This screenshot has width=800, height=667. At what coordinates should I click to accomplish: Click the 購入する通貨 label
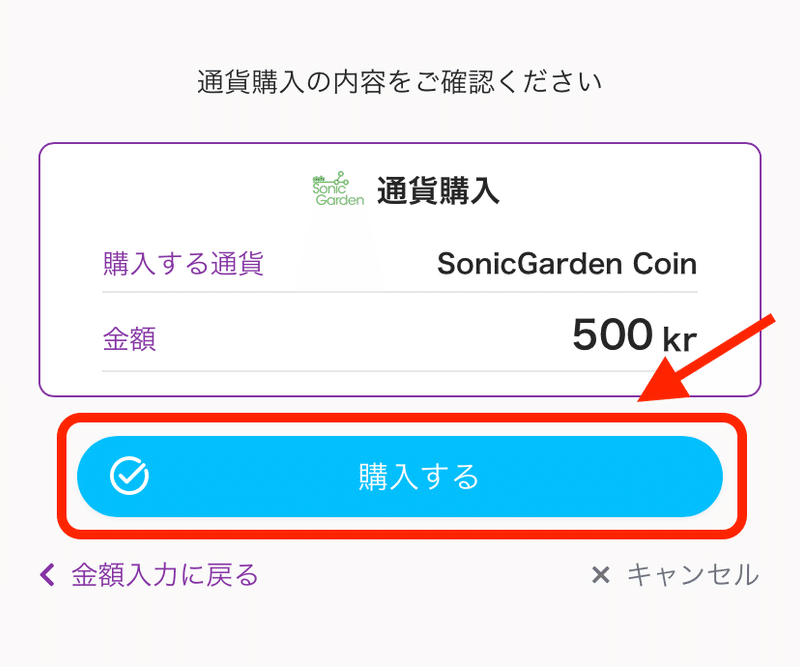point(183,264)
